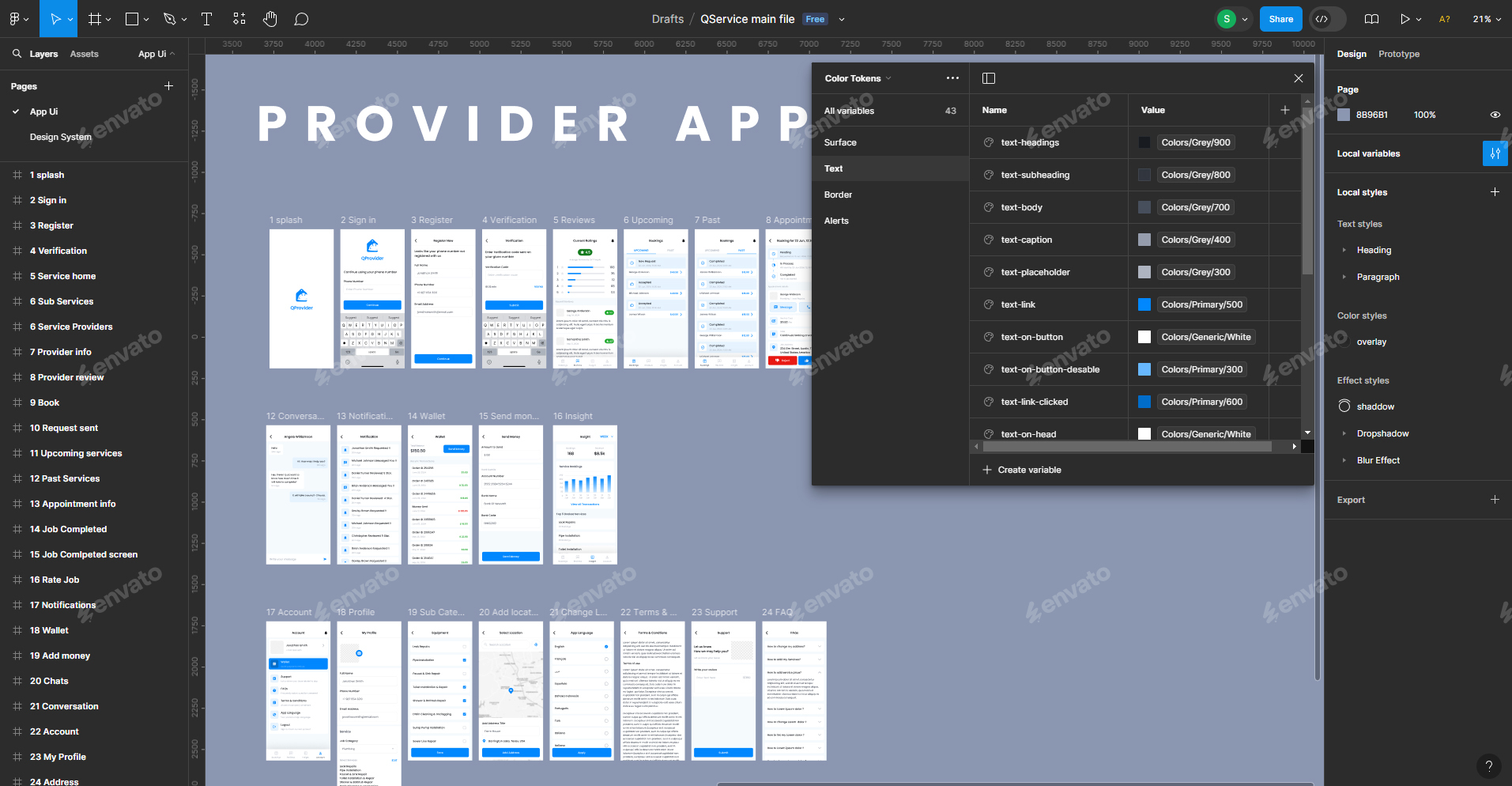Switch to the Assets tab
Image resolution: width=1512 pixels, height=786 pixels.
[84, 54]
